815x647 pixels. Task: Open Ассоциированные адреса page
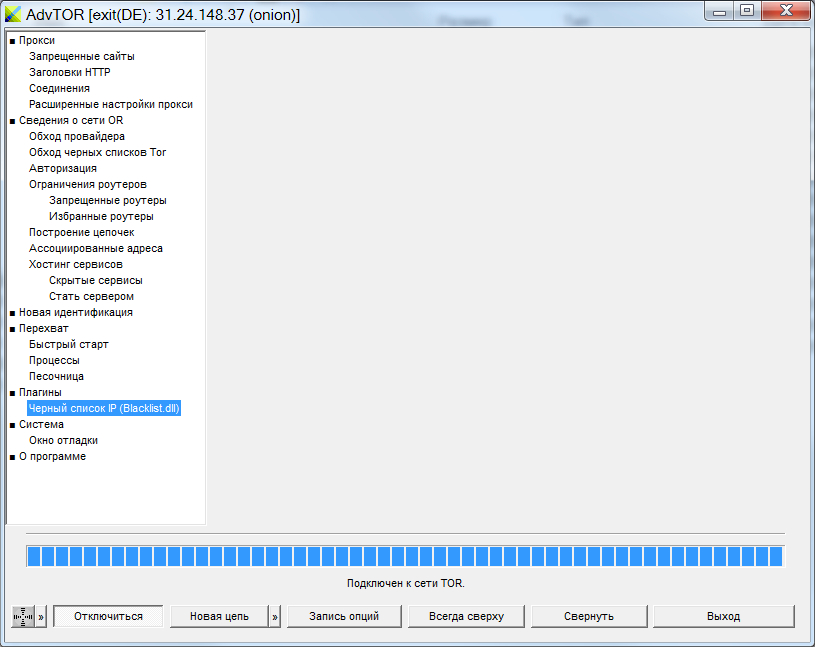pyautogui.click(x=96, y=248)
